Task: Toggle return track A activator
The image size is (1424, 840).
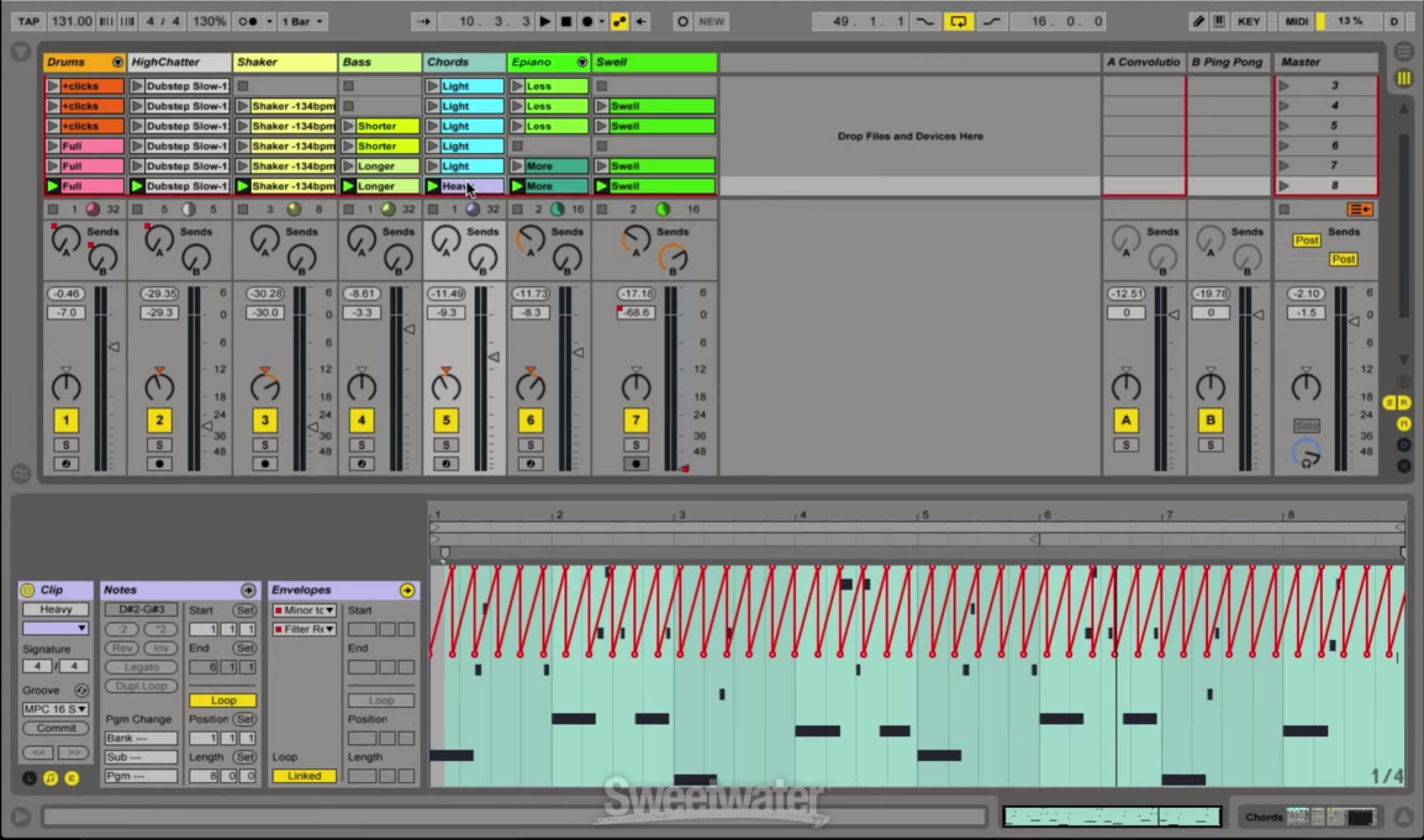Action: (x=1126, y=420)
